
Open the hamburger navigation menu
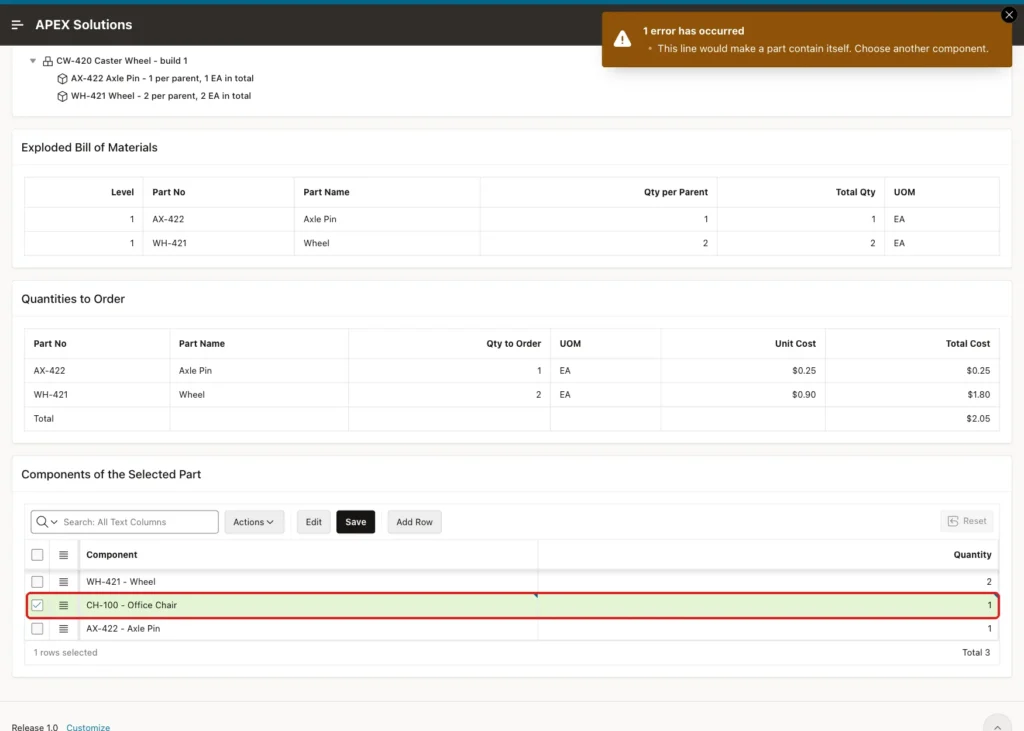click(18, 25)
